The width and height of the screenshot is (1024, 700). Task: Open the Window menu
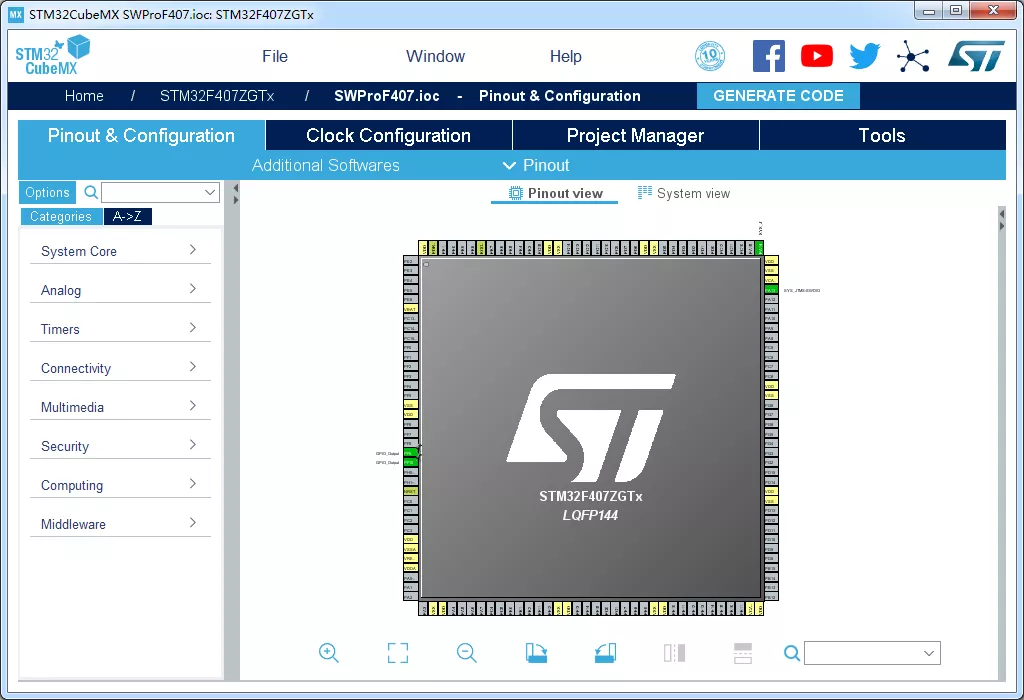coord(436,56)
